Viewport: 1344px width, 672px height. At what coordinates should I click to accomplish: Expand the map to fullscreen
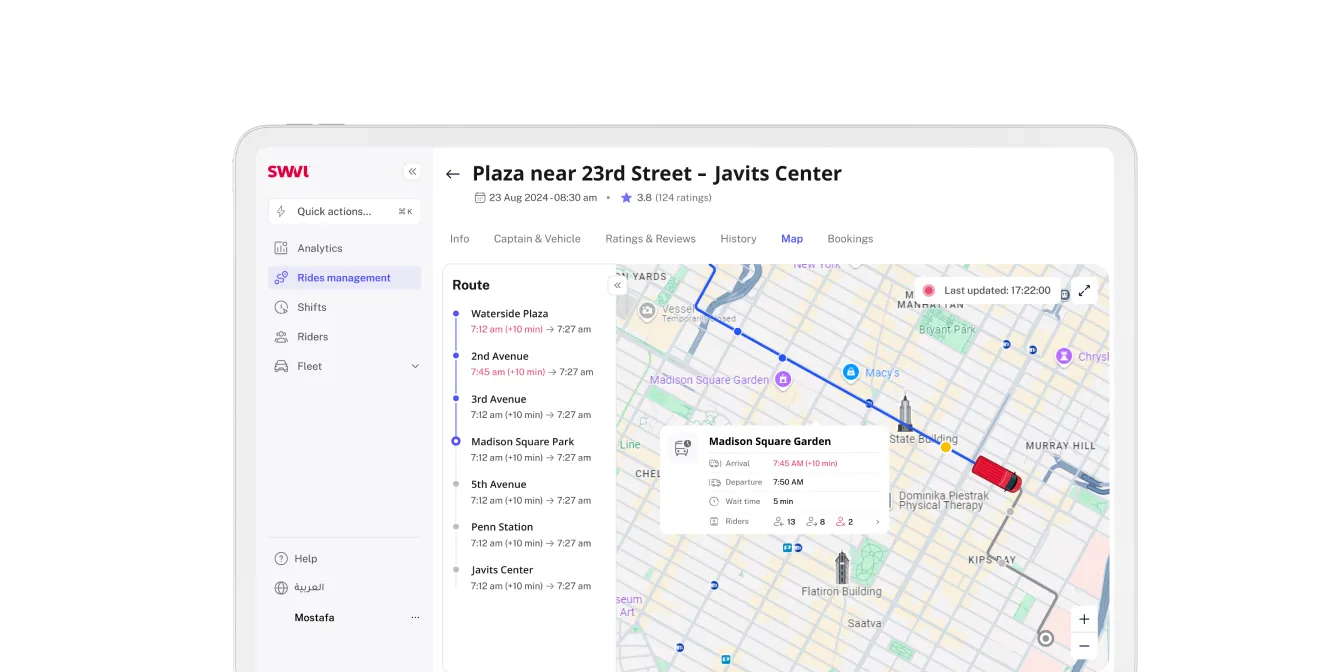[1084, 291]
